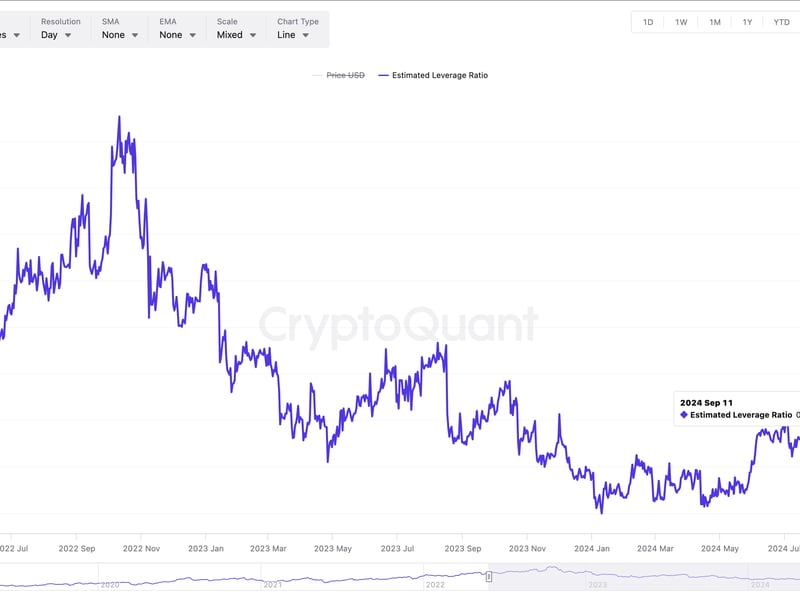Click the cut-off dropdown arrow left of Resolution

(13, 35)
